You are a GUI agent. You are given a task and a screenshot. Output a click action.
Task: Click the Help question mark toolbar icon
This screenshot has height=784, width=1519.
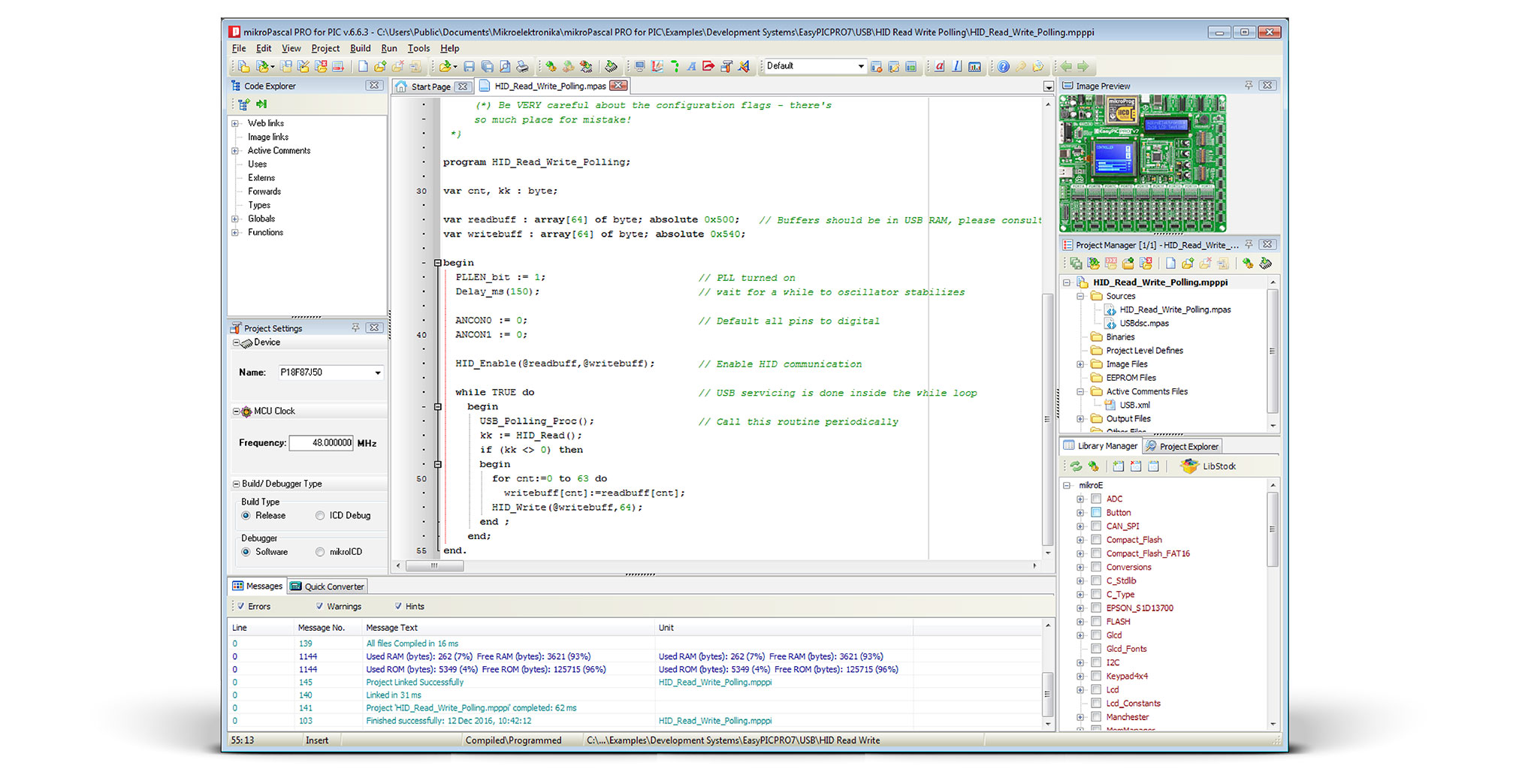1003,67
